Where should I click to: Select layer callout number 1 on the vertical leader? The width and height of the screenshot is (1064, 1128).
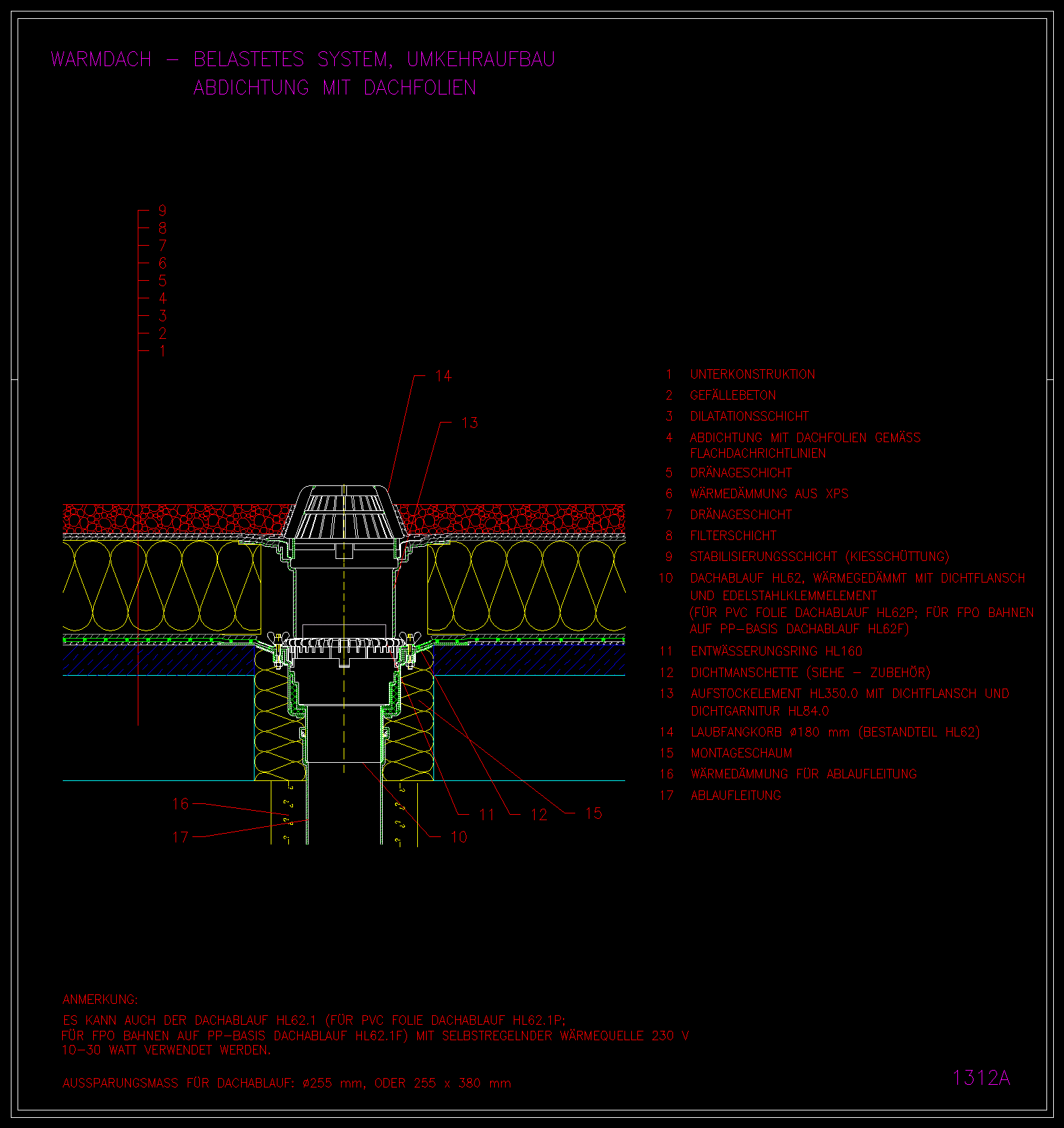click(163, 350)
